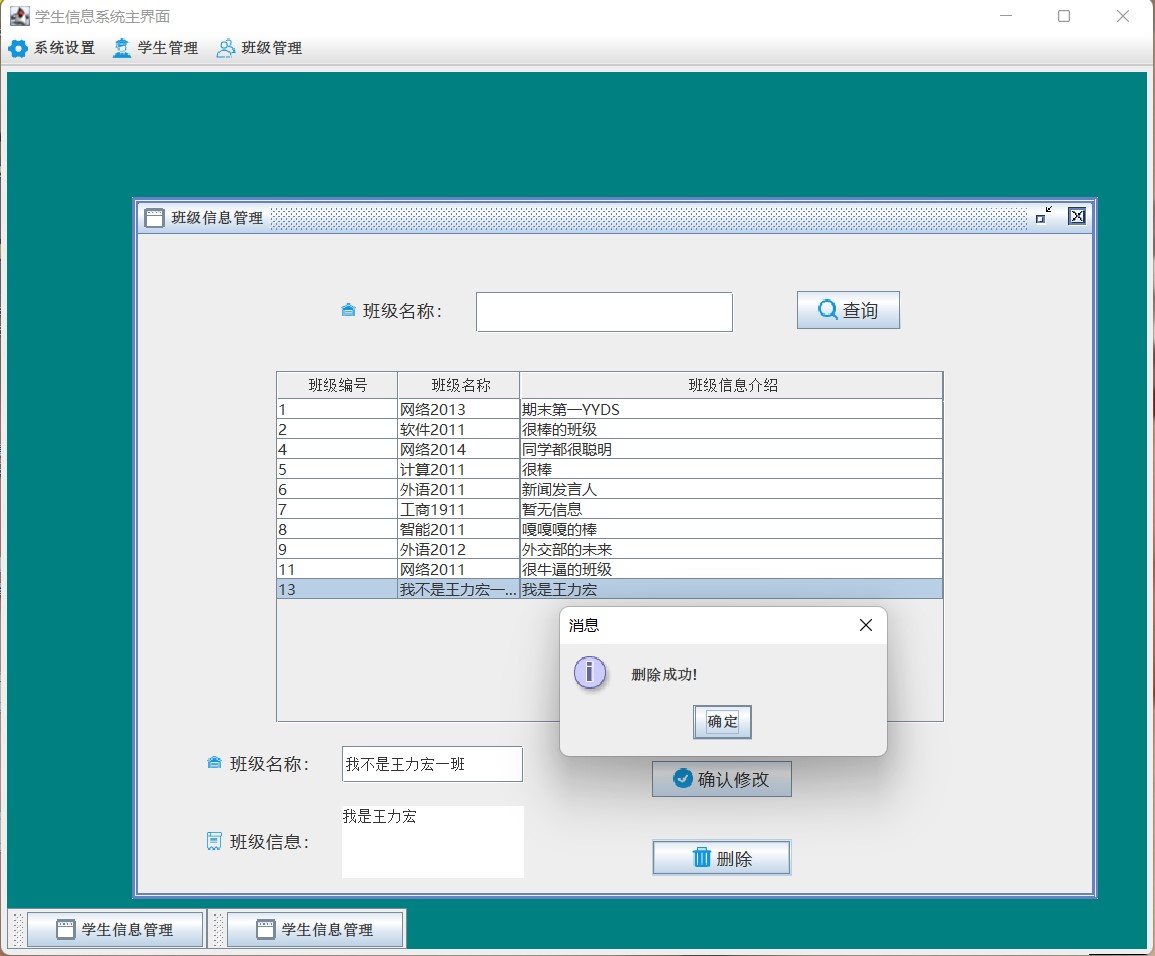
Task: Select the row 外语2012
Action: pos(609,549)
